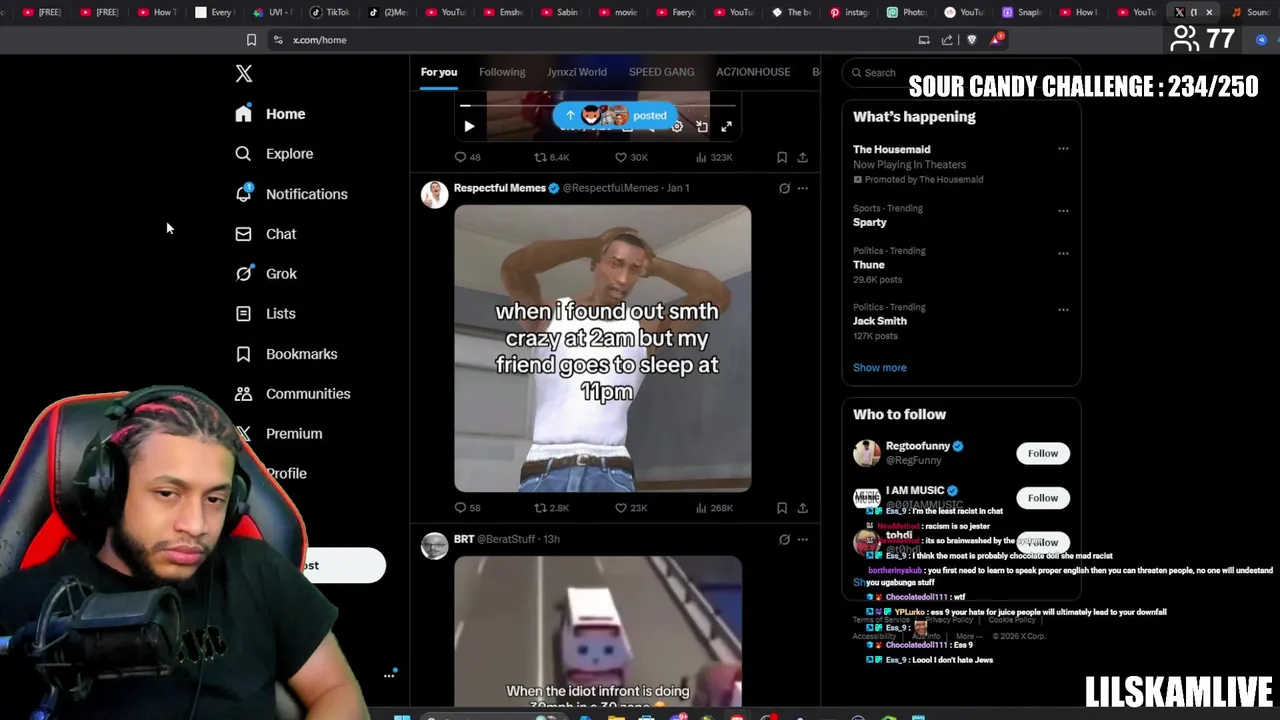View analytics of post with 268K views

[715, 508]
